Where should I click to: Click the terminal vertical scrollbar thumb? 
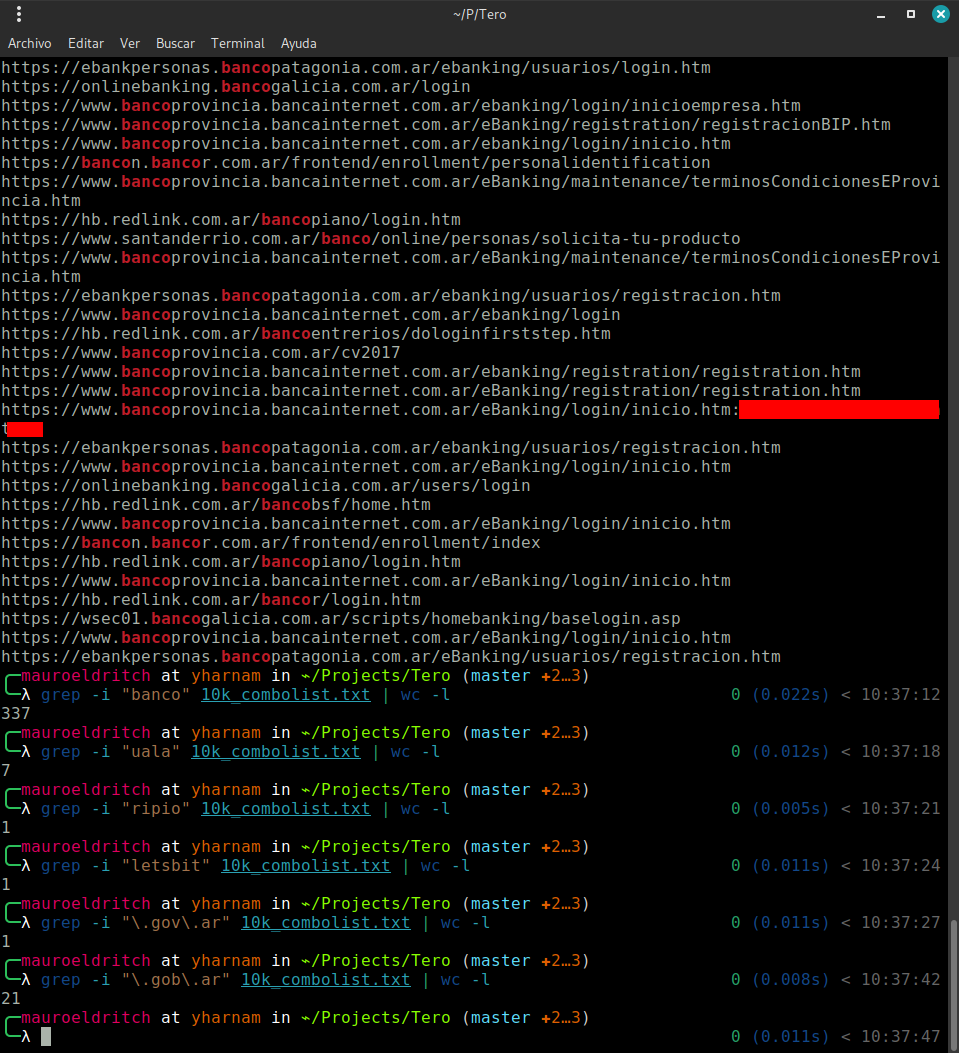[x=954, y=984]
